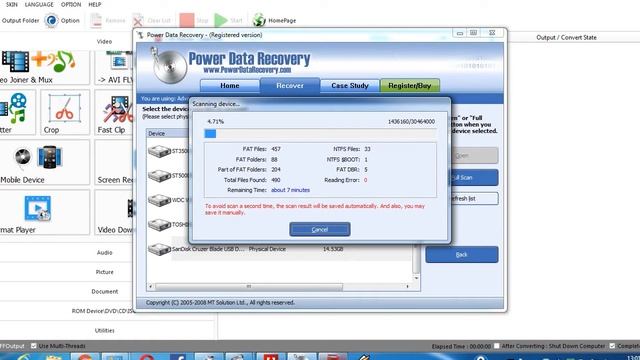
Task: Select the ST350 drive icon
Action: (159, 151)
